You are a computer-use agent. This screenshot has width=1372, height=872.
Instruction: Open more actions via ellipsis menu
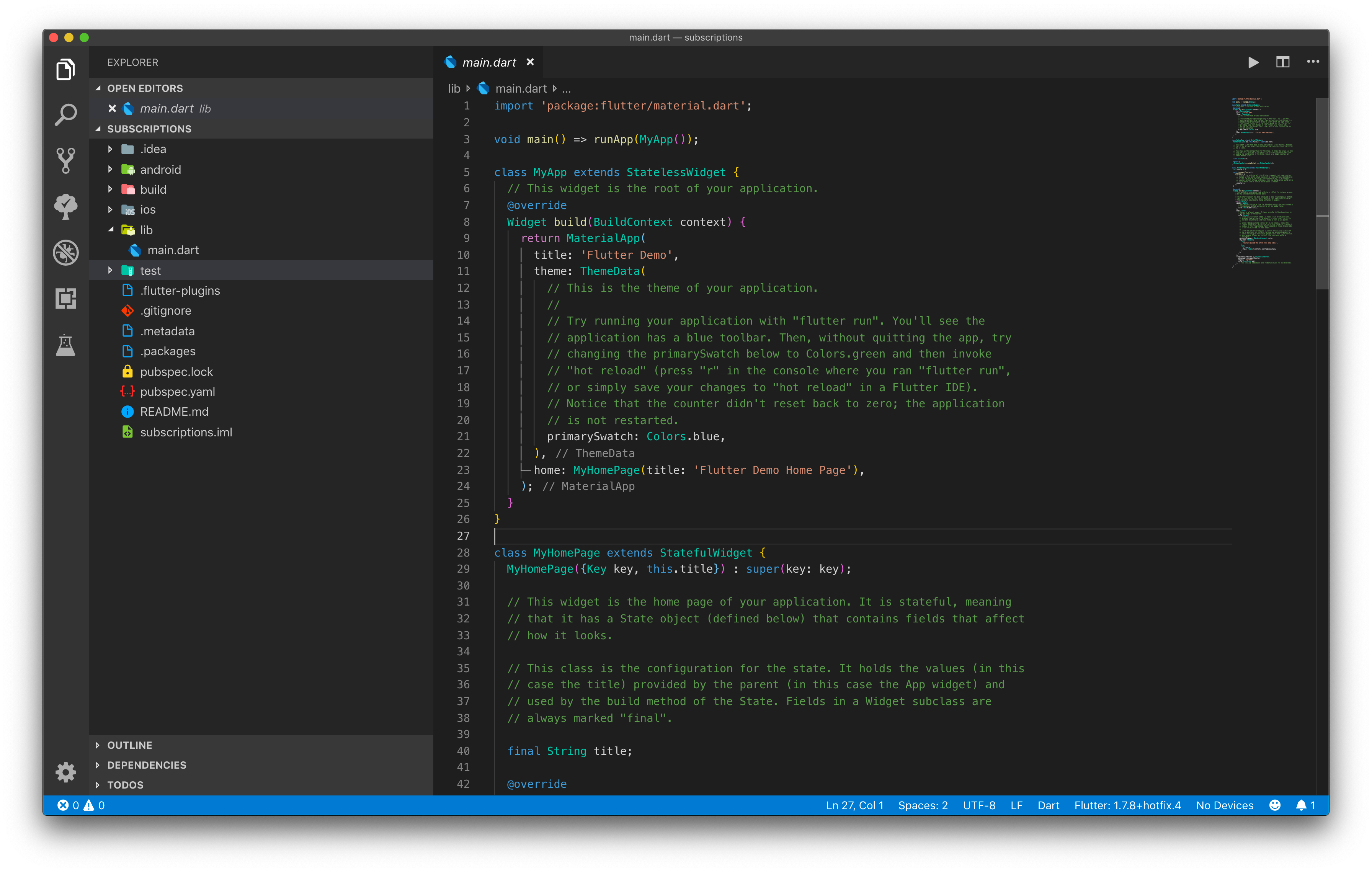[x=1313, y=62]
